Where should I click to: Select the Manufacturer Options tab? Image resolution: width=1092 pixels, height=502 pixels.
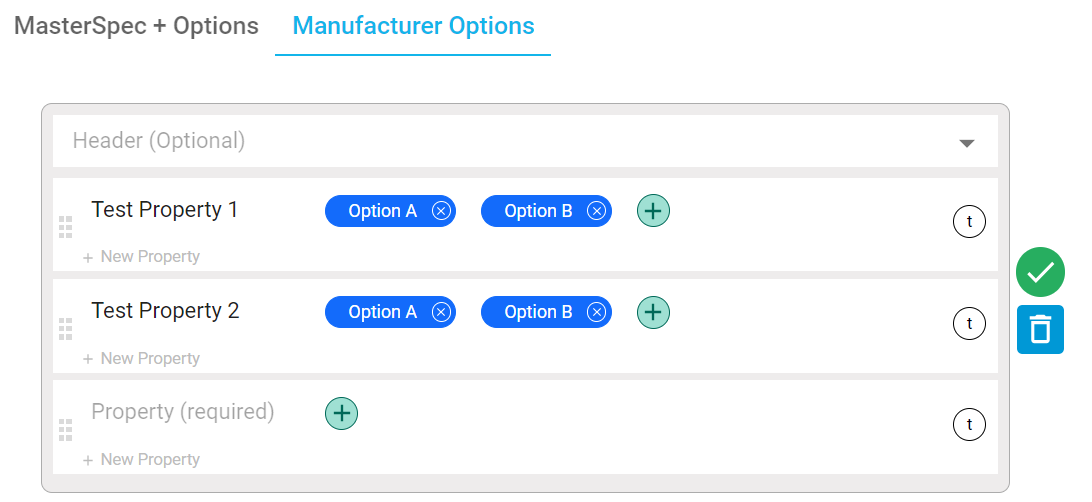click(x=413, y=26)
